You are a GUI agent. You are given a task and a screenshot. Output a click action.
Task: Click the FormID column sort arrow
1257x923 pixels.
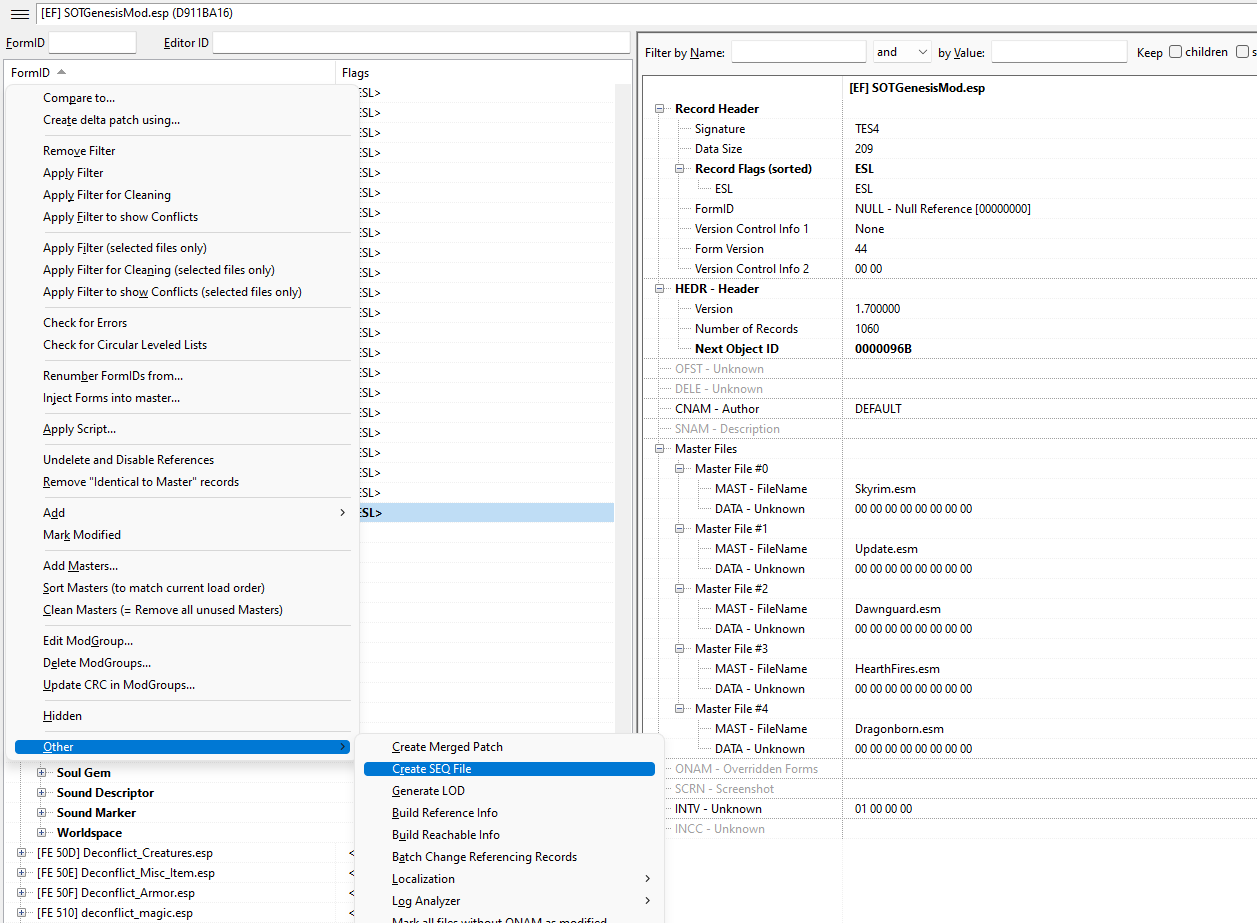pyautogui.click(x=61, y=73)
